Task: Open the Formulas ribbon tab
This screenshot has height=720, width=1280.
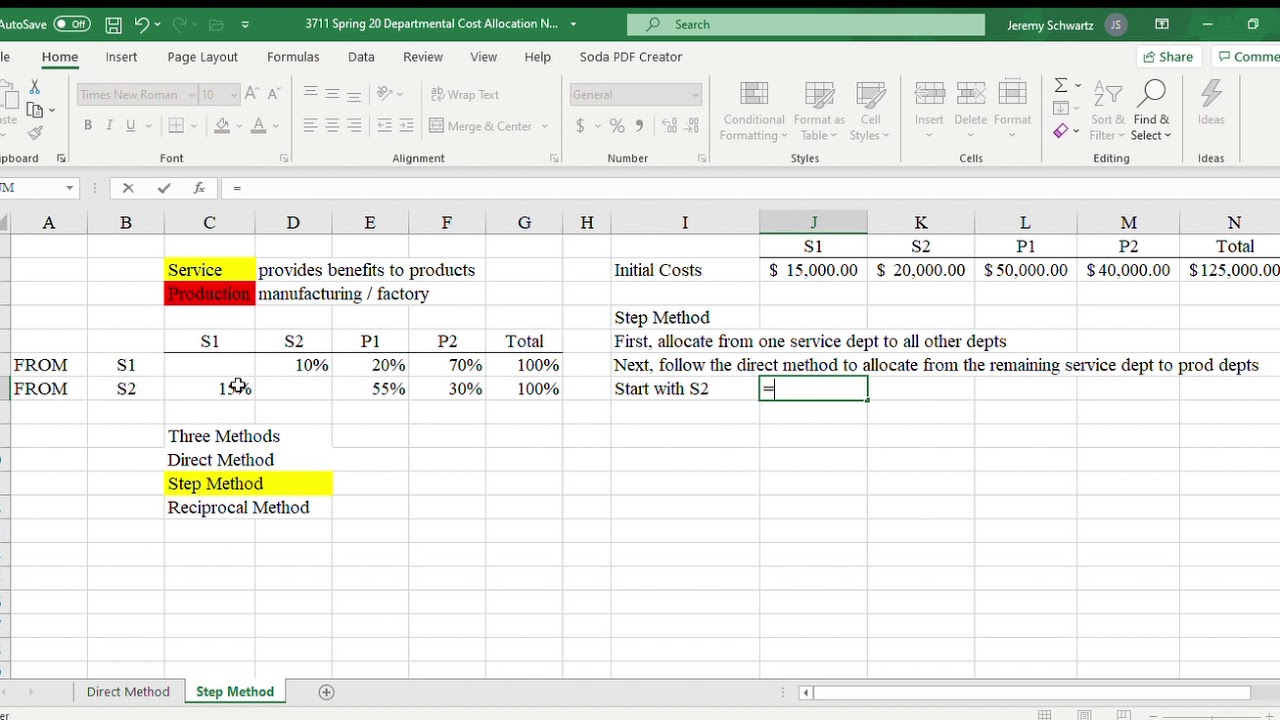Action: pos(293,57)
